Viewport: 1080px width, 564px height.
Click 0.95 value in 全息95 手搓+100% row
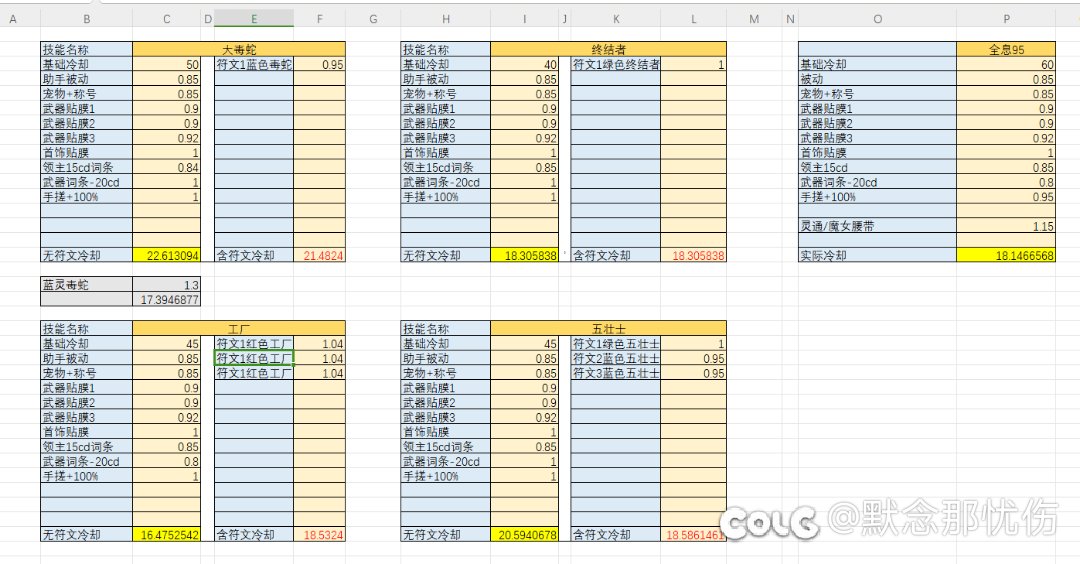[1006, 197]
